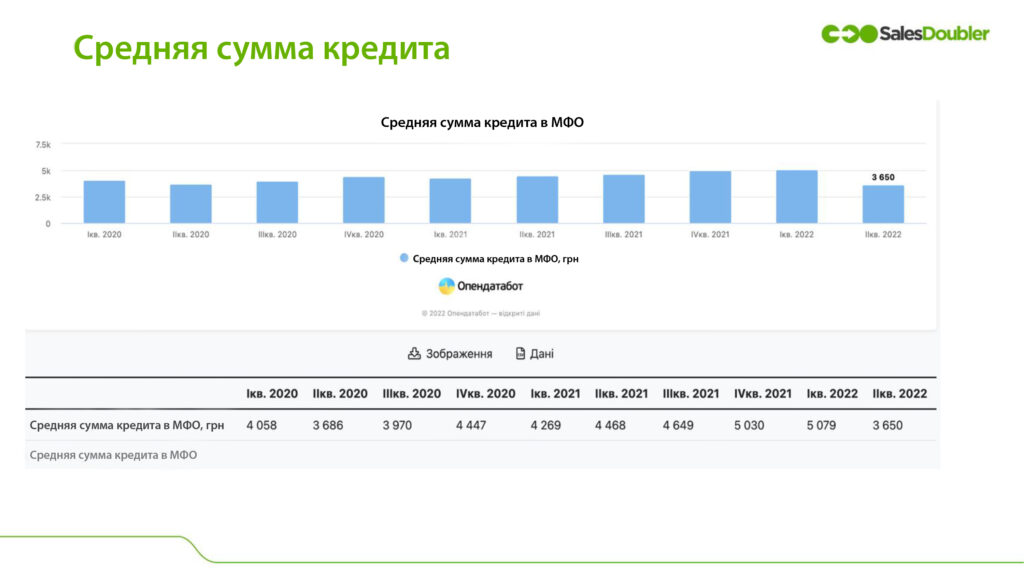The width and height of the screenshot is (1024, 576).
Task: Click the Опендатабот logo icon
Action: [x=445, y=285]
